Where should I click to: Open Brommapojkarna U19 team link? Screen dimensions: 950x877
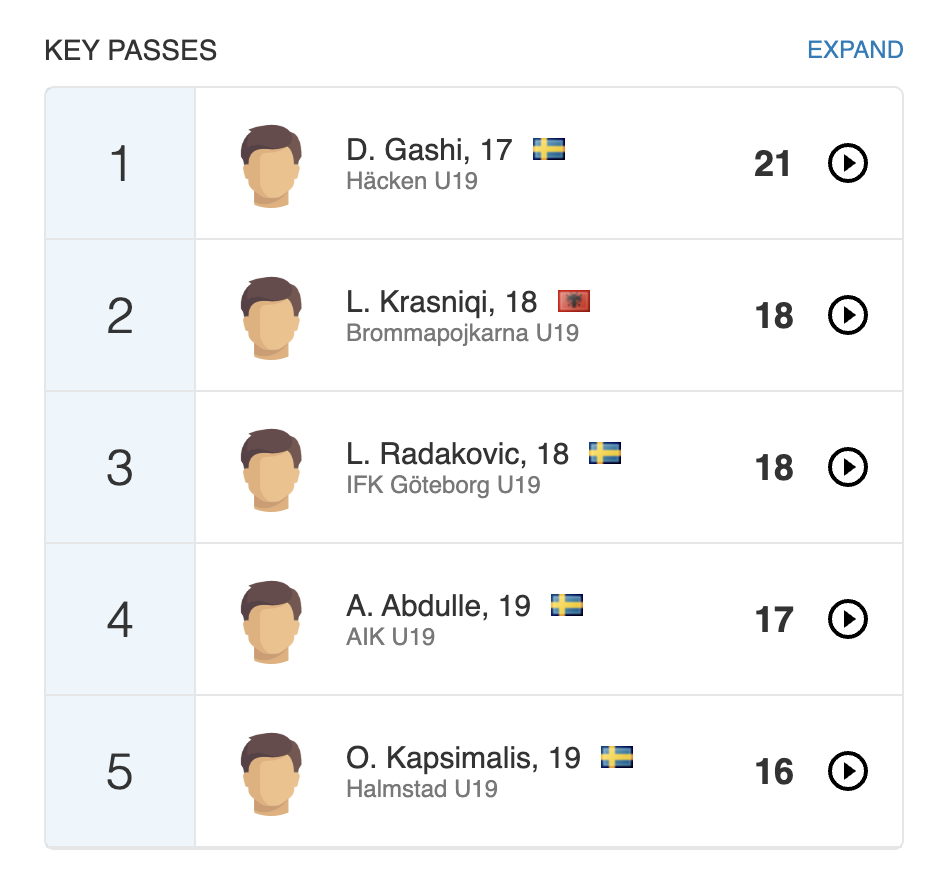(462, 333)
